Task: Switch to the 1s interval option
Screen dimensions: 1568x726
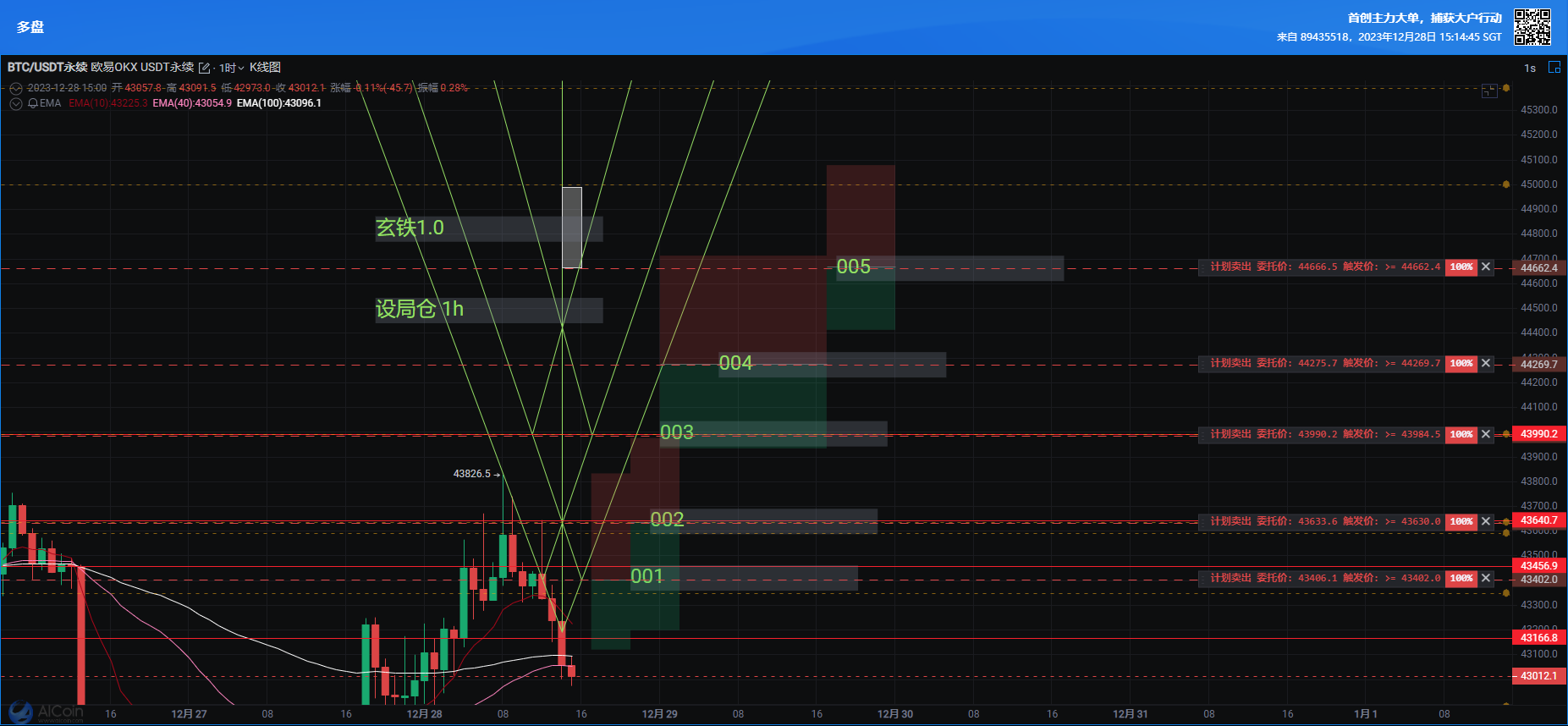Action: (x=1530, y=68)
